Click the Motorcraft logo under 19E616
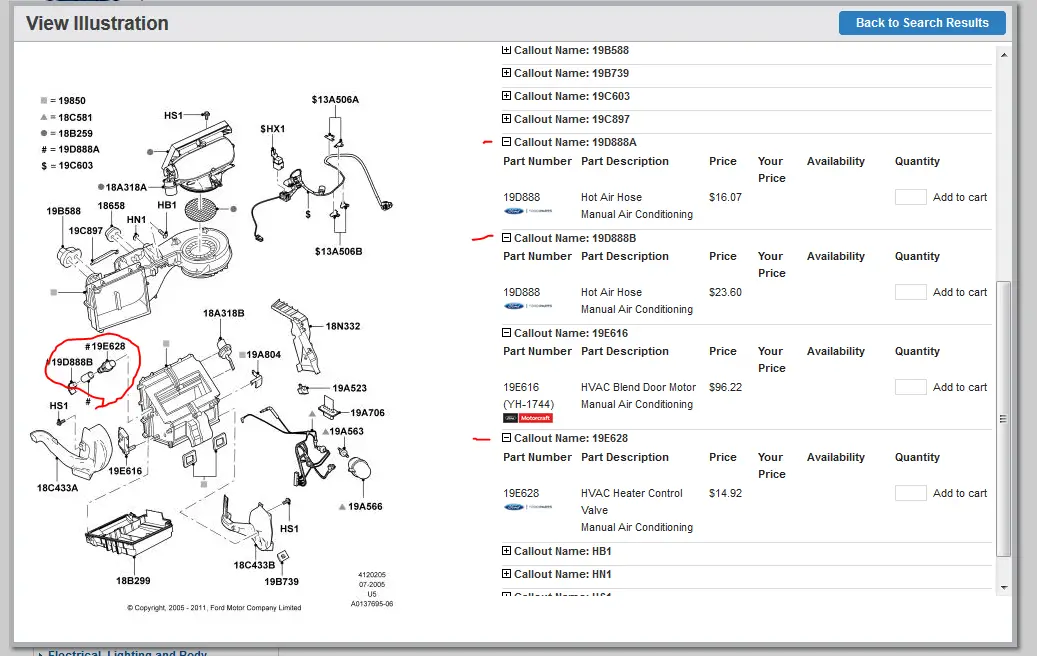This screenshot has height=656, width=1037. (528, 418)
